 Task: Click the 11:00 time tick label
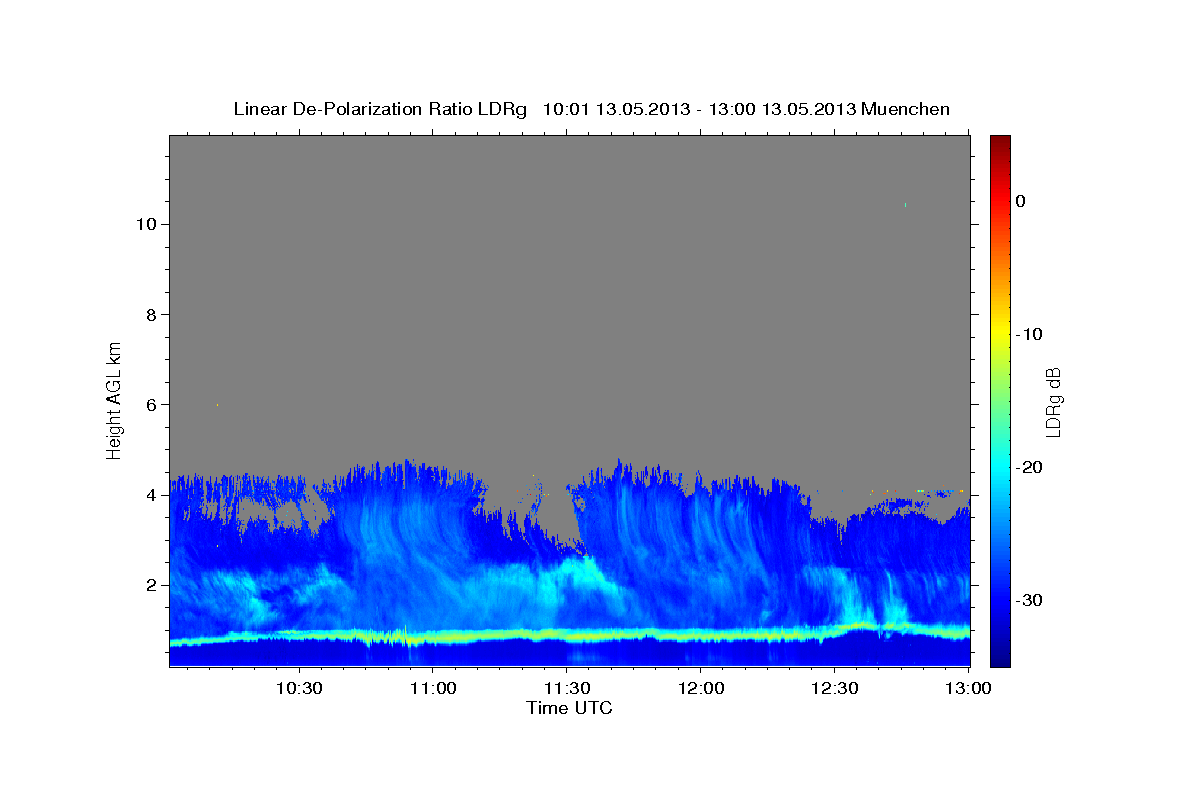(x=432, y=689)
